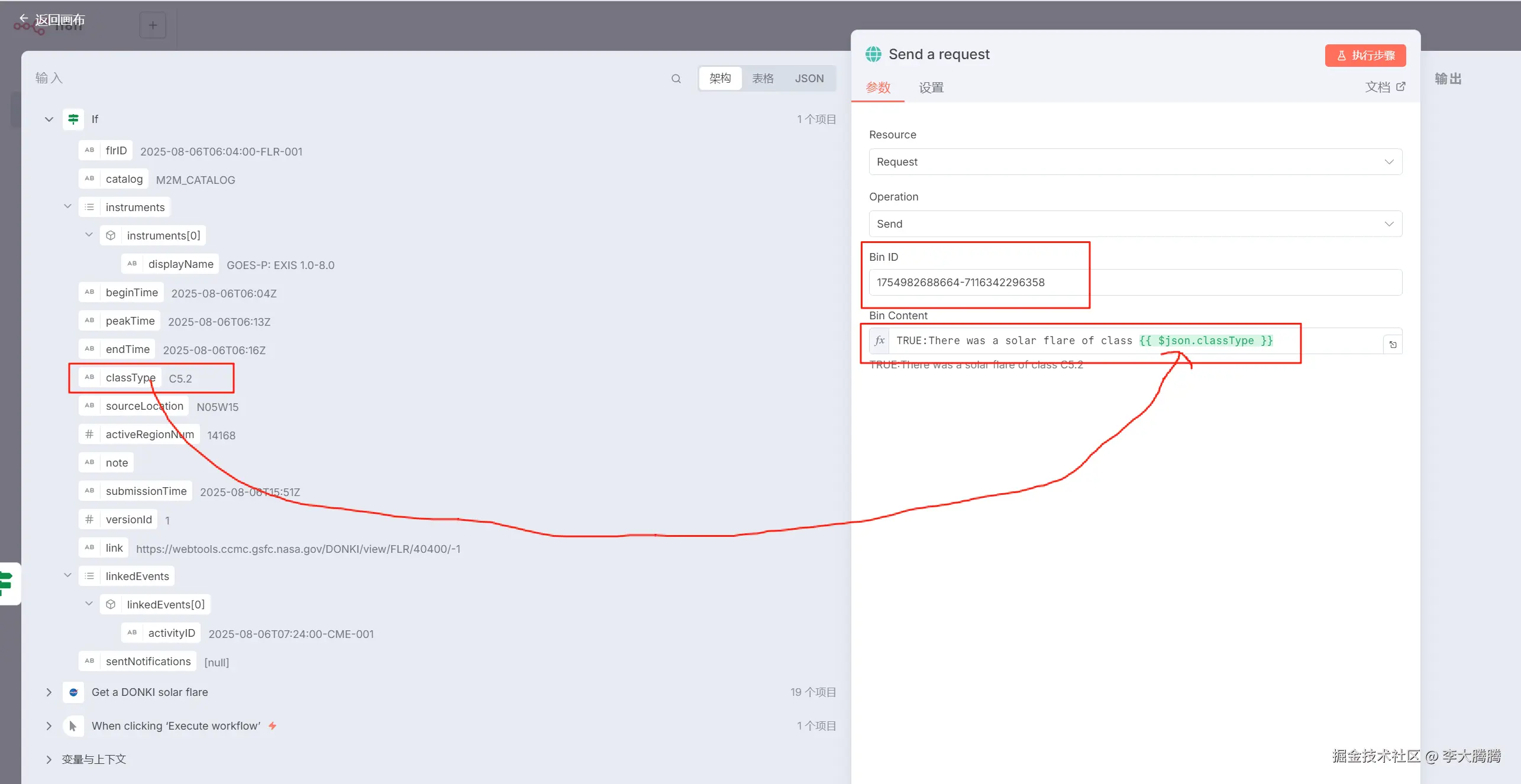This screenshot has height=784, width=1521.
Task: Click expand editor icon beside Bin Content
Action: [1393, 344]
